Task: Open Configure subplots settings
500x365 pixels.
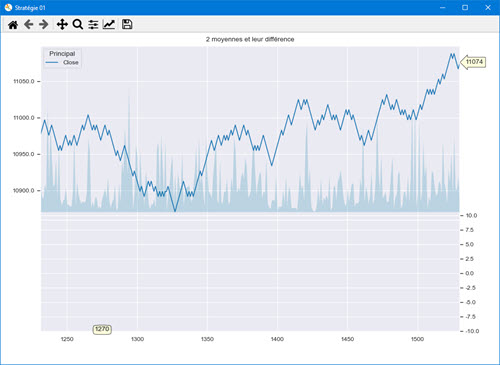Action: pos(93,24)
